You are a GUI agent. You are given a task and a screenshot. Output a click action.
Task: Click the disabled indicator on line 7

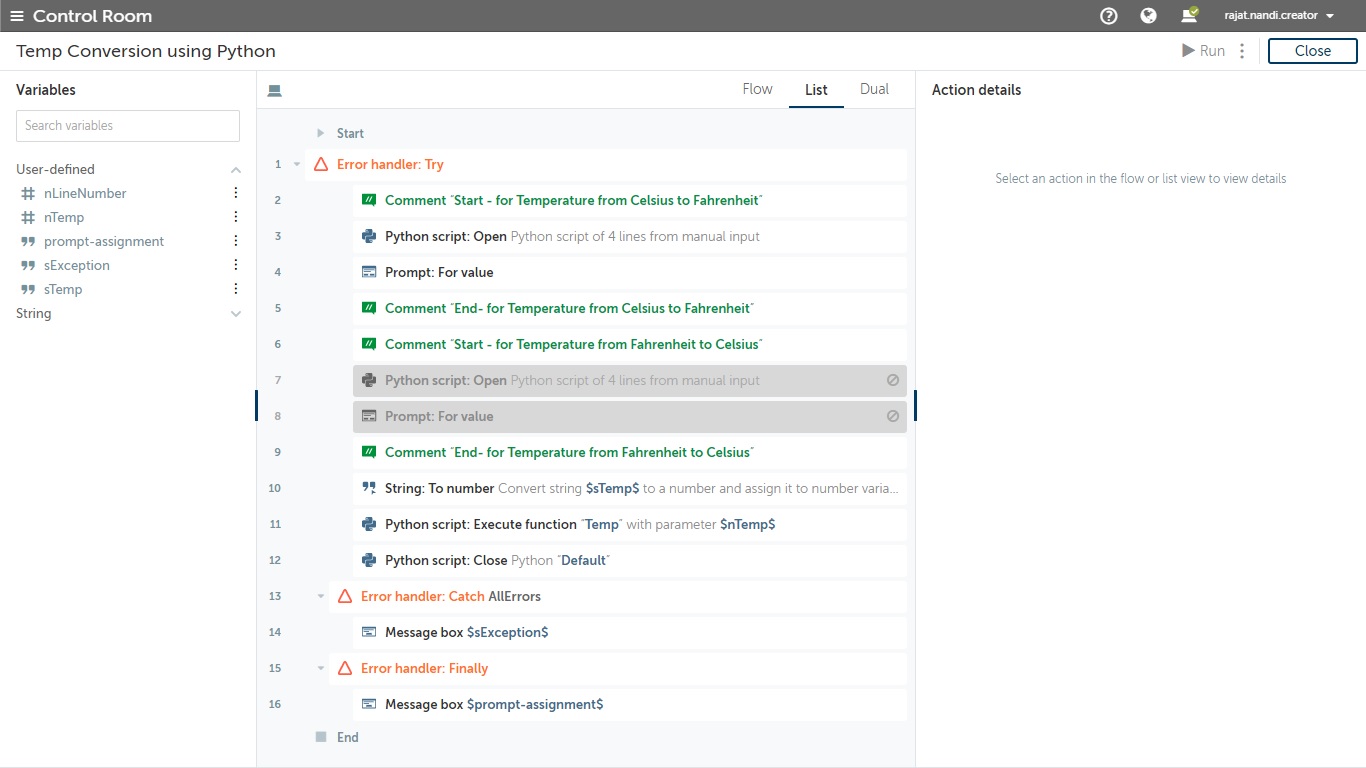coord(892,380)
